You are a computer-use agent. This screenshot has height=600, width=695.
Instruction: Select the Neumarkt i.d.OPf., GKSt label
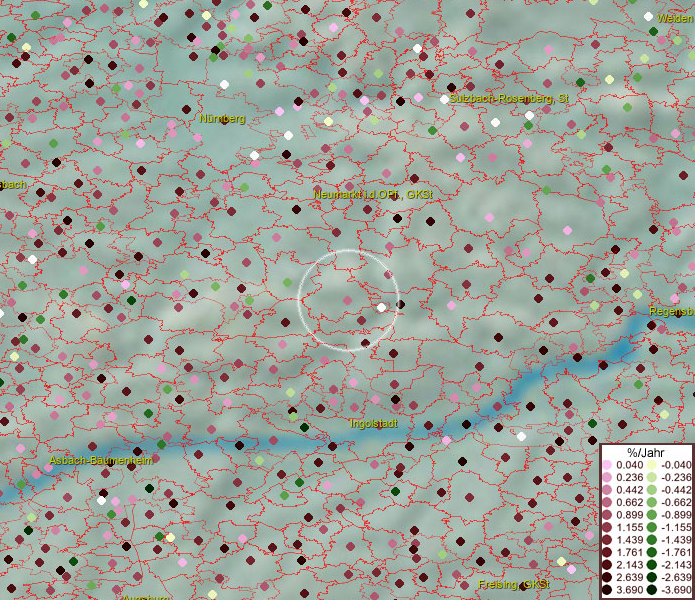(373, 194)
